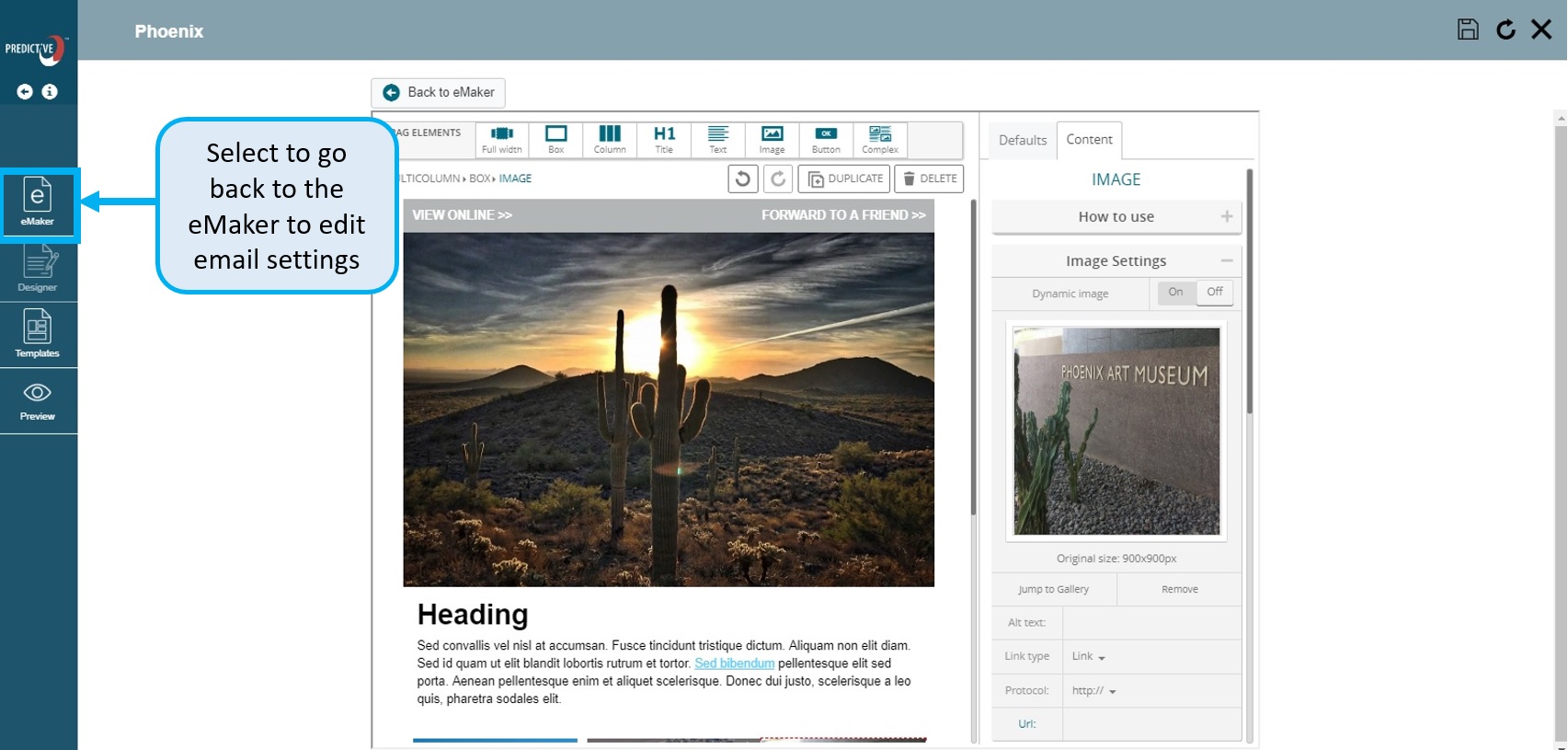Screen dimensions: 1568x750
Task: Open the Protocol http:// dropdown
Action: pos(1093,691)
